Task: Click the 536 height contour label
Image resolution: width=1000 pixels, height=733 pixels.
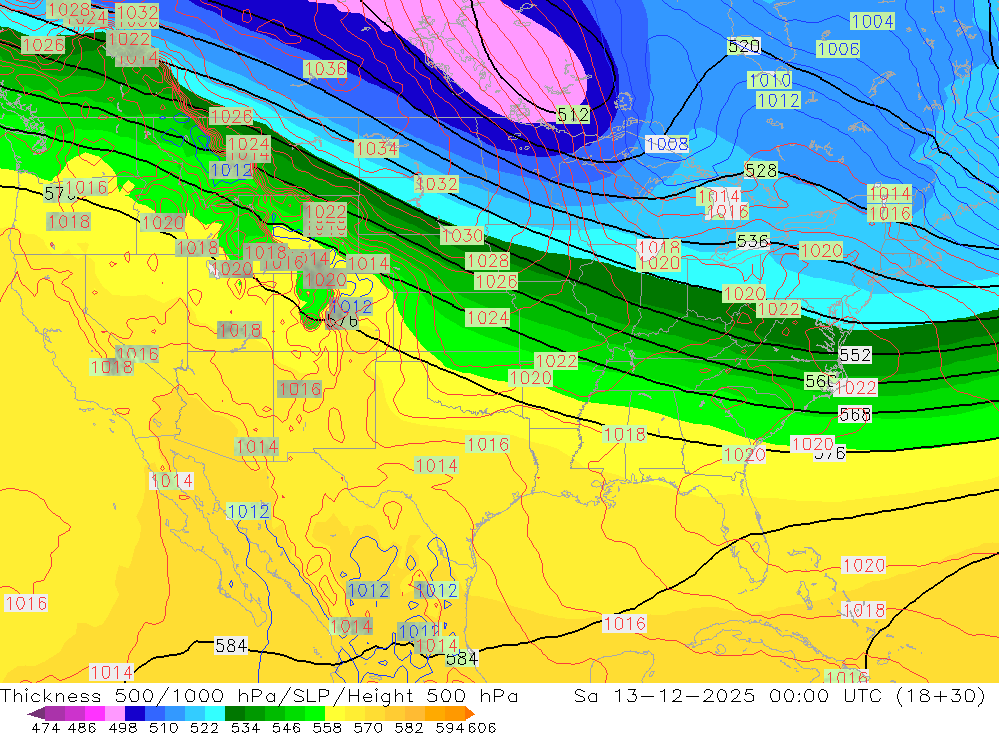Action: pos(753,241)
